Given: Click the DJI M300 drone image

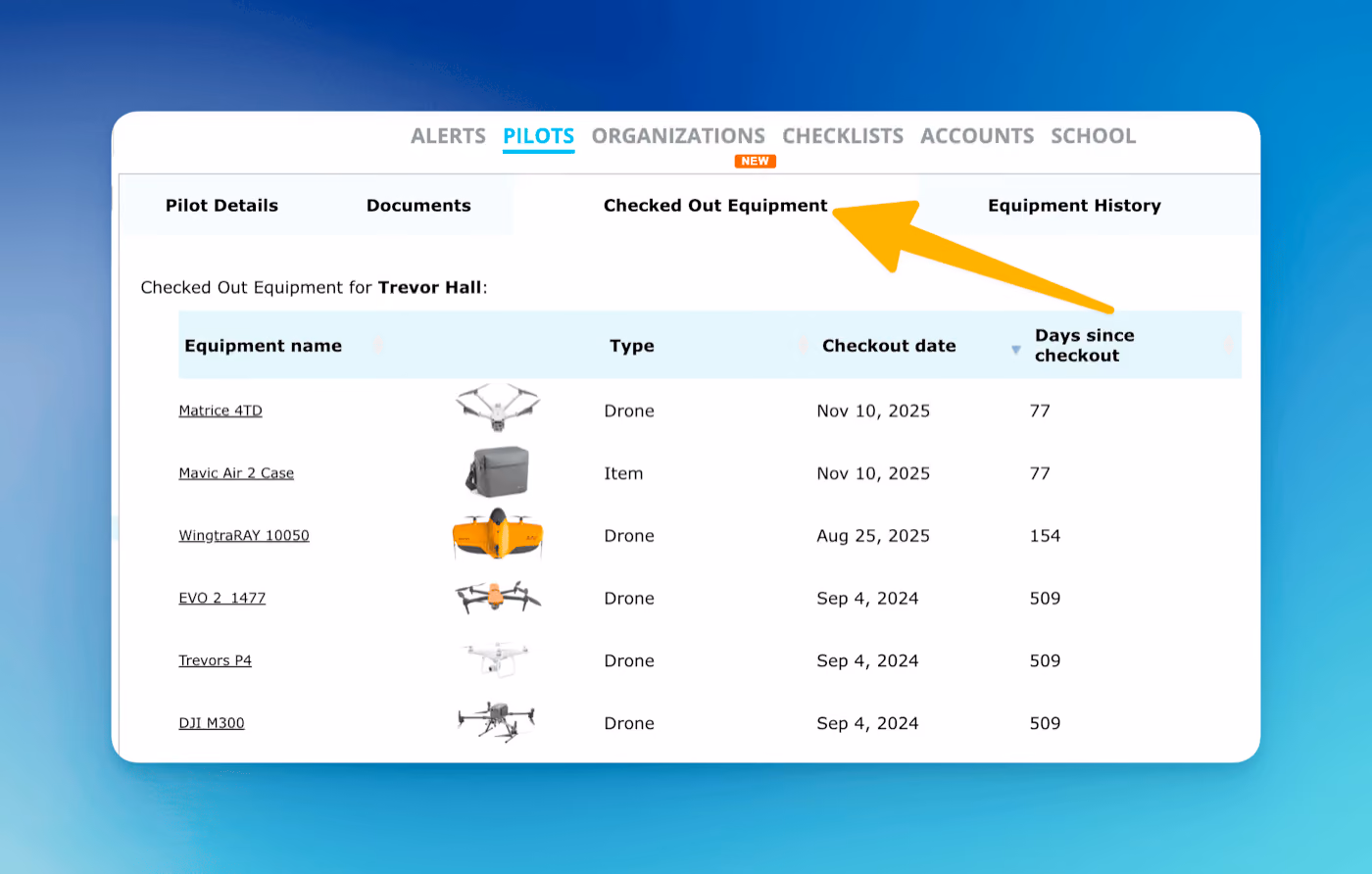Looking at the screenshot, I should click(498, 722).
